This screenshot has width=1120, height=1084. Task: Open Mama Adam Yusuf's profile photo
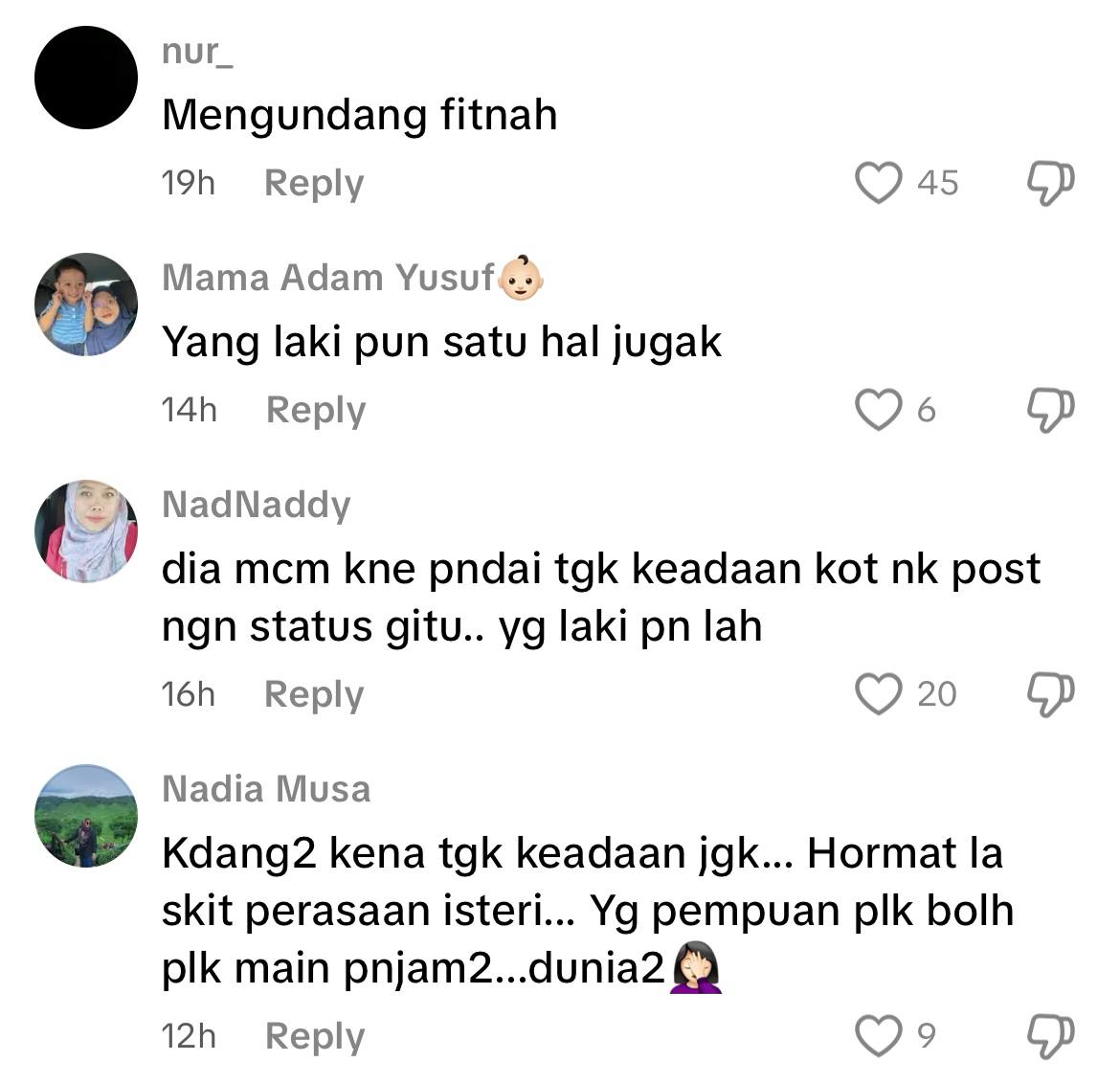point(86,304)
